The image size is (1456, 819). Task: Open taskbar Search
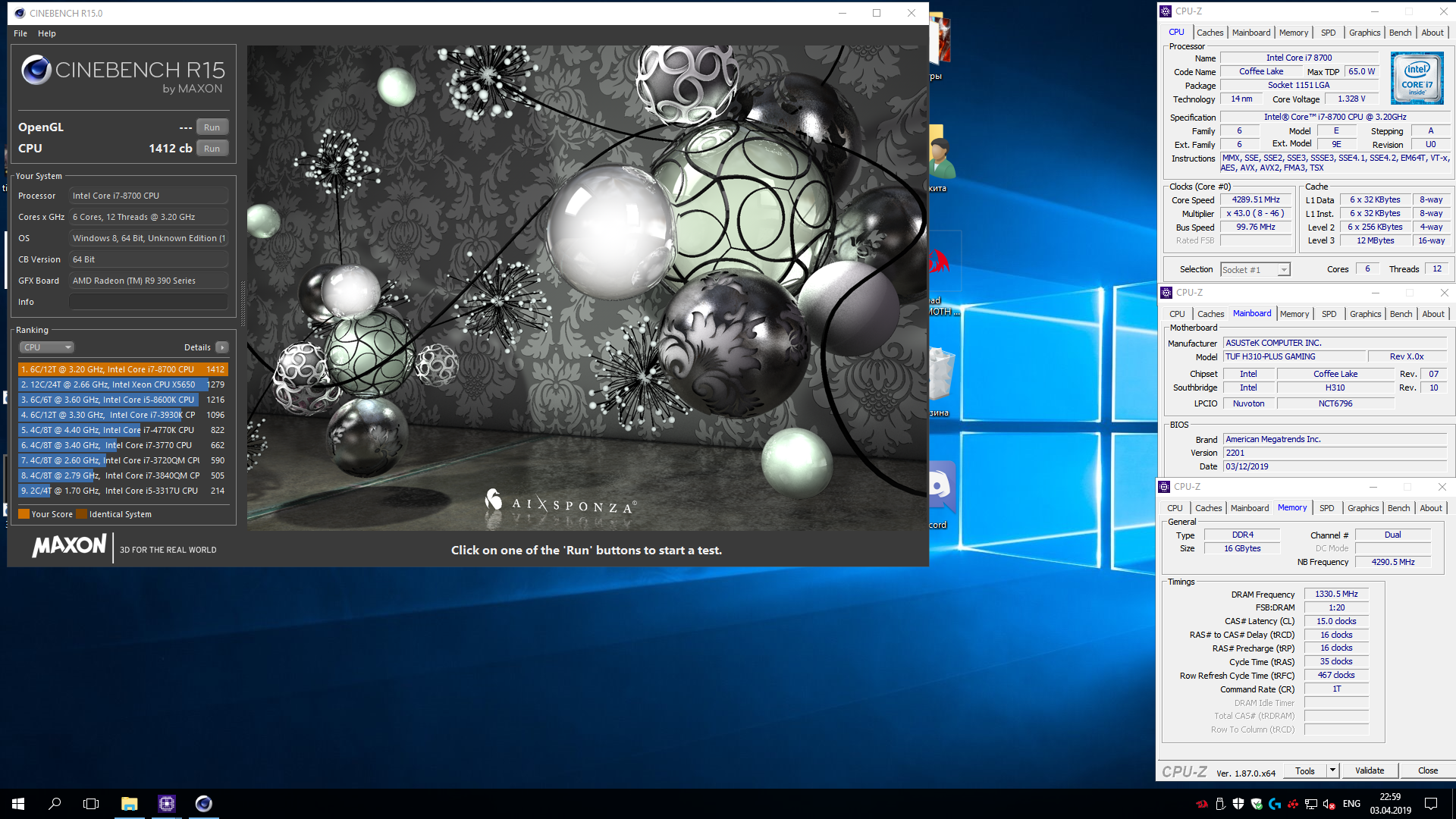point(55,804)
